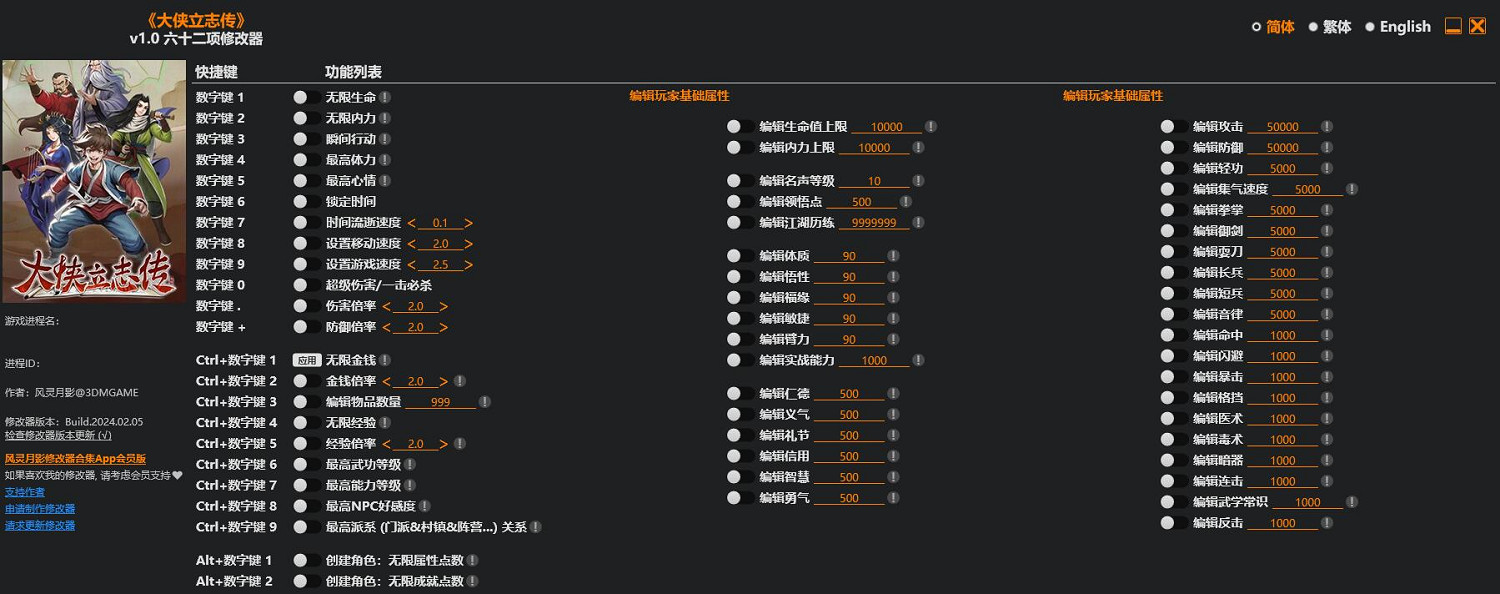
Task: Click info icon beside 编辑实战能力
Action: 917,360
